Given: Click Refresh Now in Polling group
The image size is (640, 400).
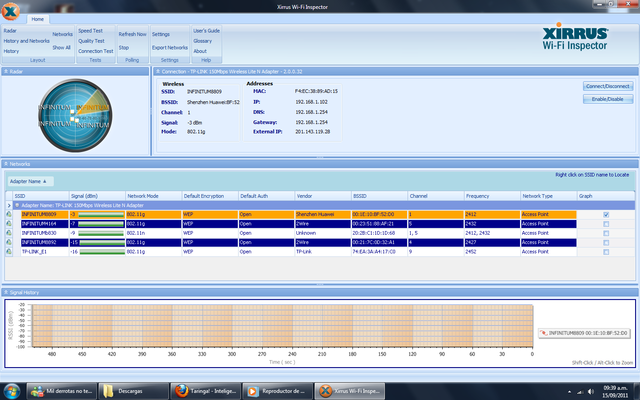Looking at the screenshot, I should [x=132, y=34].
